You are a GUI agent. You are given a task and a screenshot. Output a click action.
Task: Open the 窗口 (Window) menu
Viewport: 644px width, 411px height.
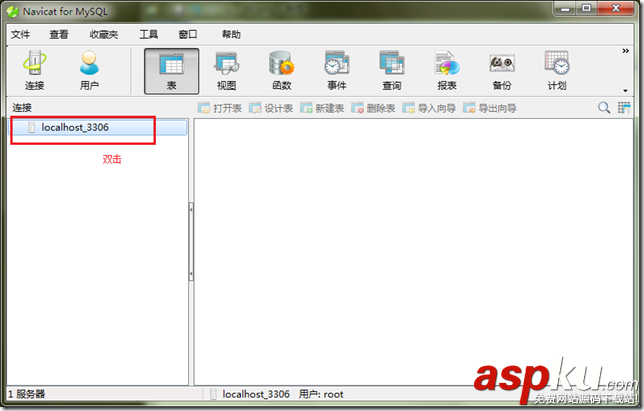point(188,34)
